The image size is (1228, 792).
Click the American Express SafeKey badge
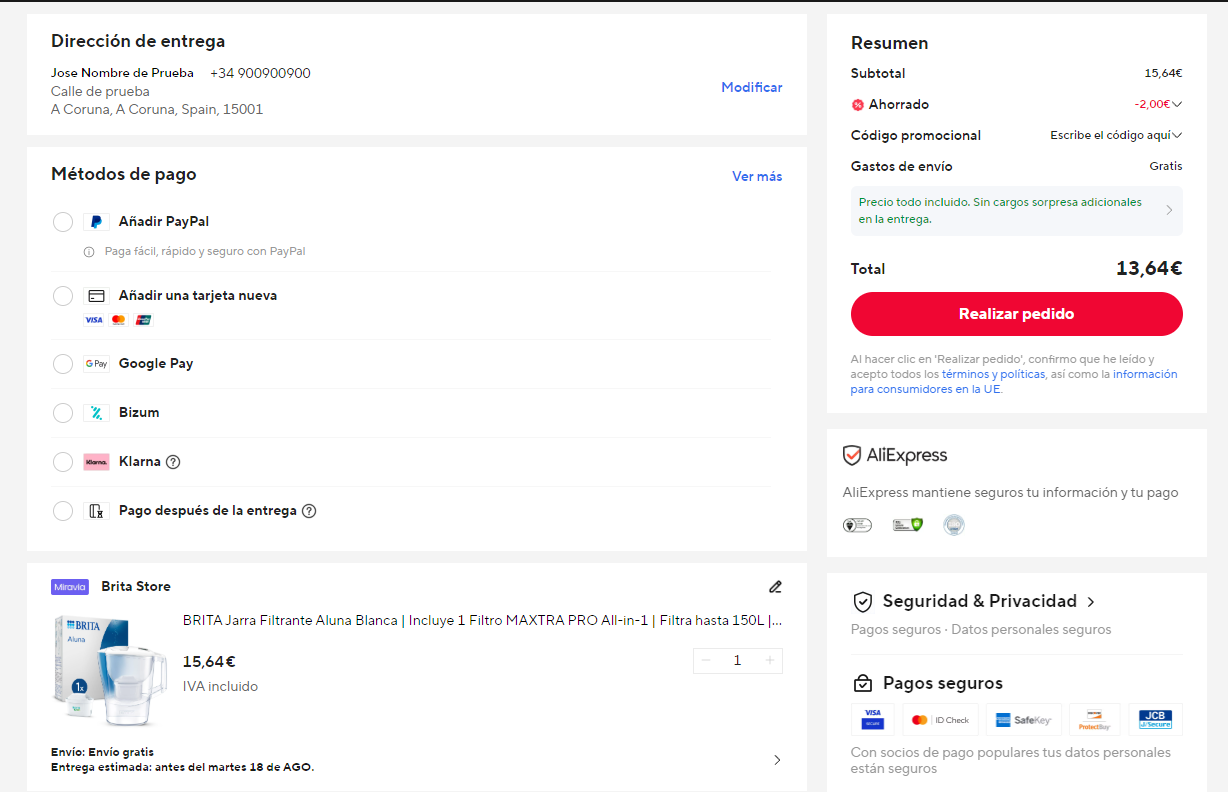(x=1023, y=720)
